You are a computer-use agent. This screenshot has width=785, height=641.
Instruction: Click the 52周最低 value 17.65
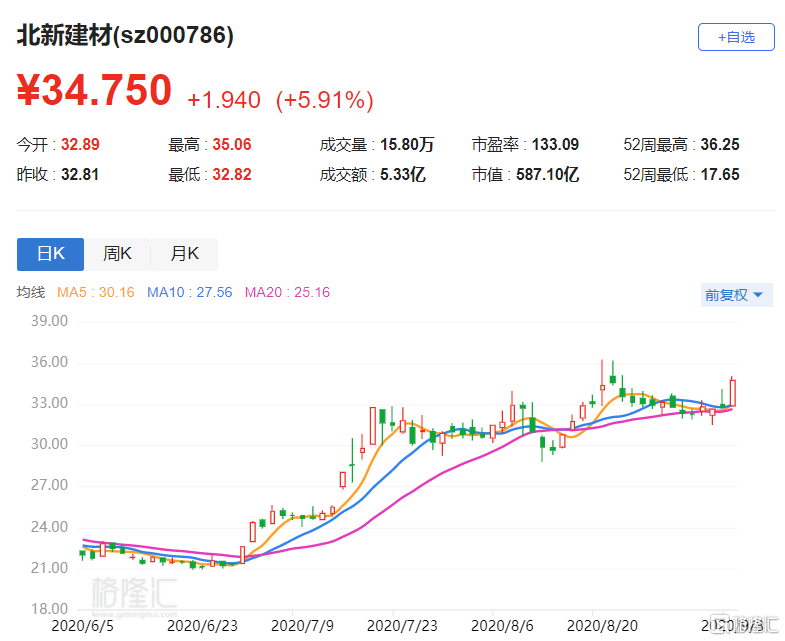pos(720,175)
